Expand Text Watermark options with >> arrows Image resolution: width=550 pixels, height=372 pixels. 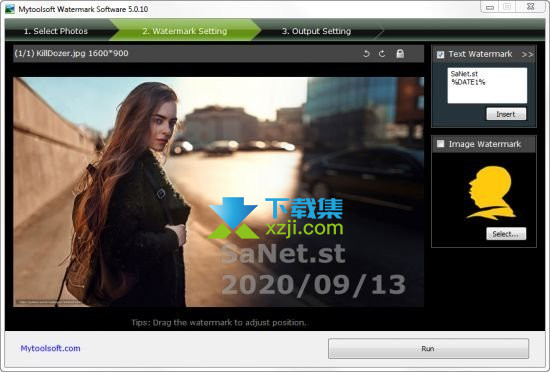pyautogui.click(x=527, y=54)
